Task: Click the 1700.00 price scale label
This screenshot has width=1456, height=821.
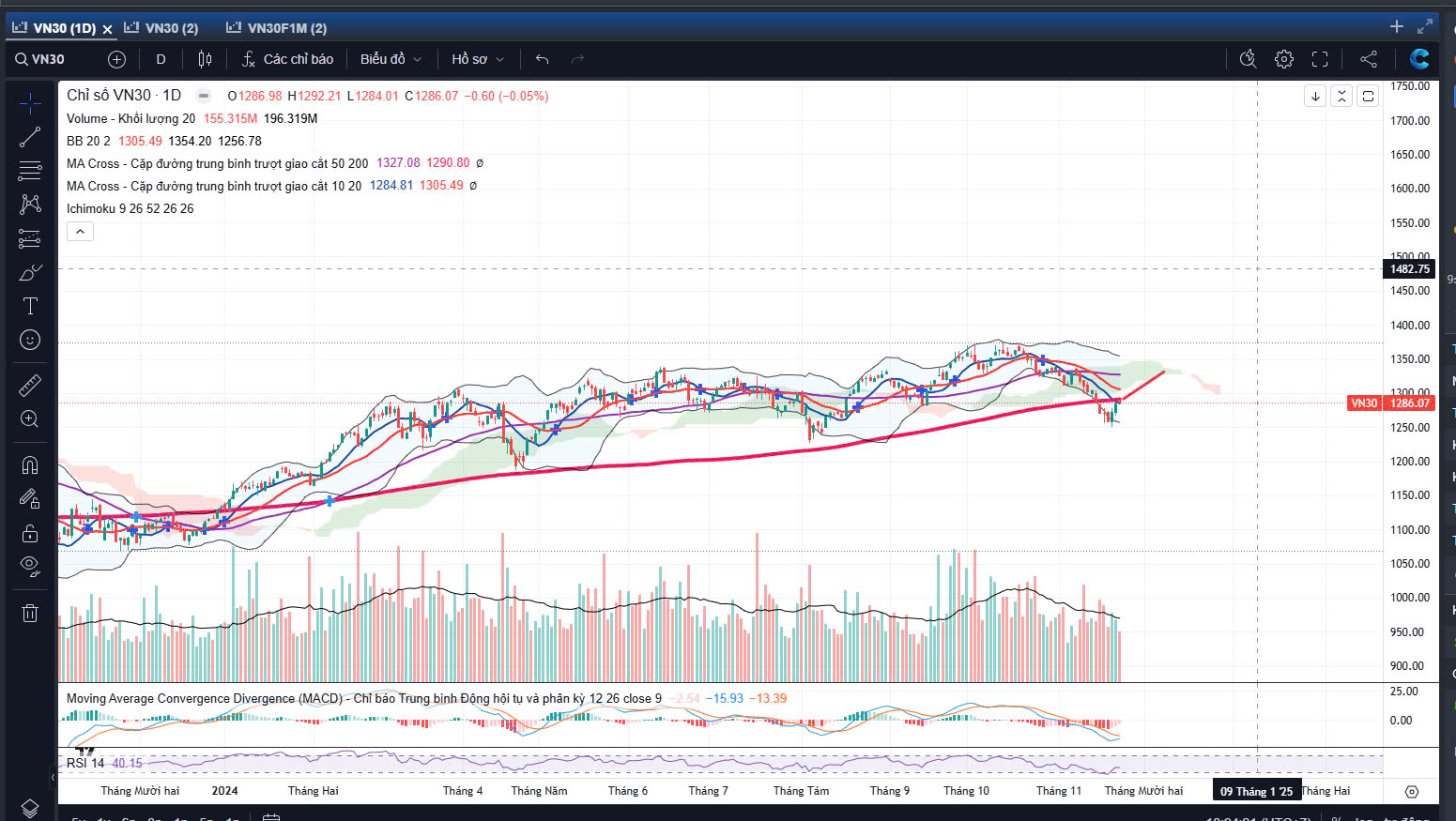Action: [1409, 120]
